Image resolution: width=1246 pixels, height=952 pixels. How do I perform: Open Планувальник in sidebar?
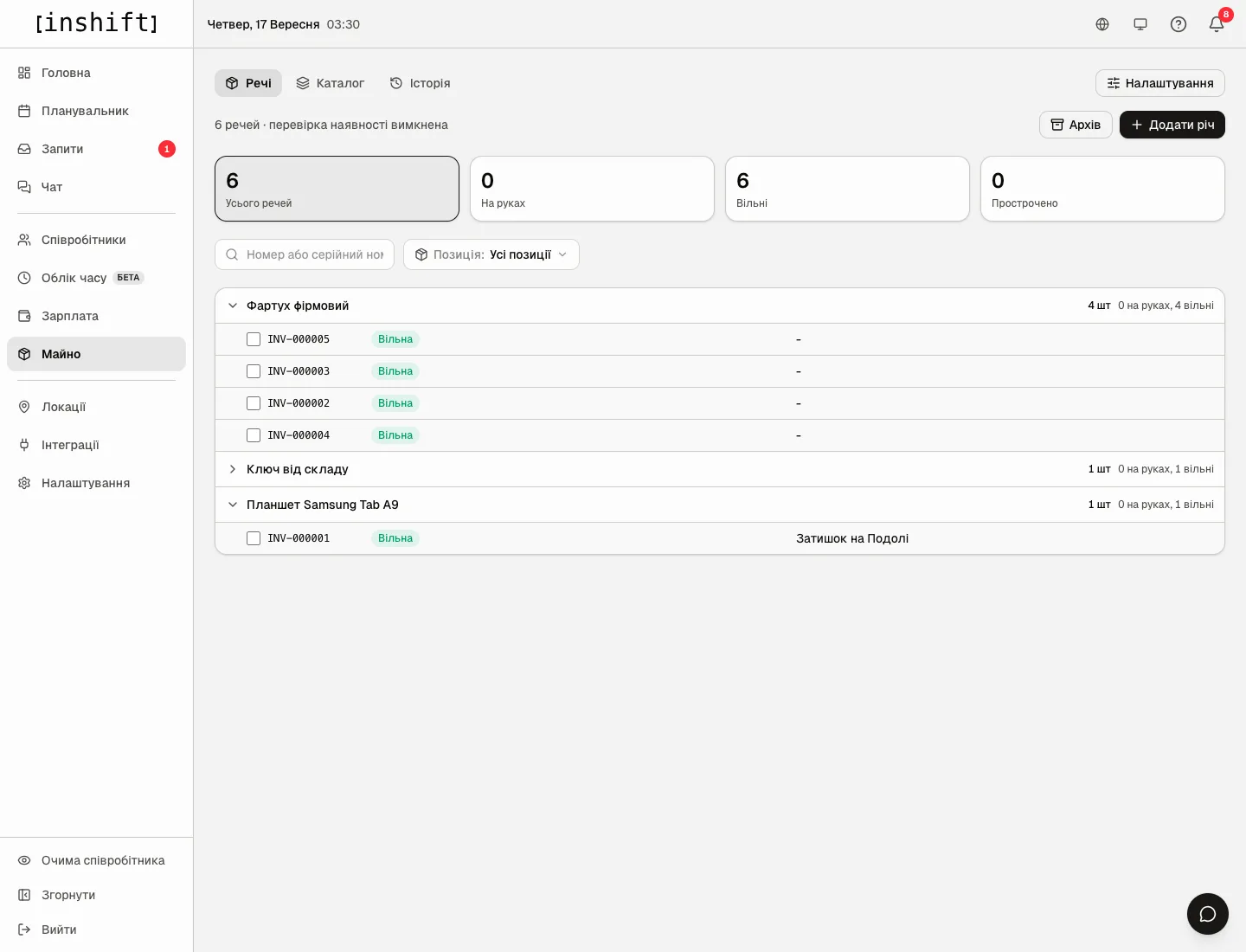pos(96,111)
